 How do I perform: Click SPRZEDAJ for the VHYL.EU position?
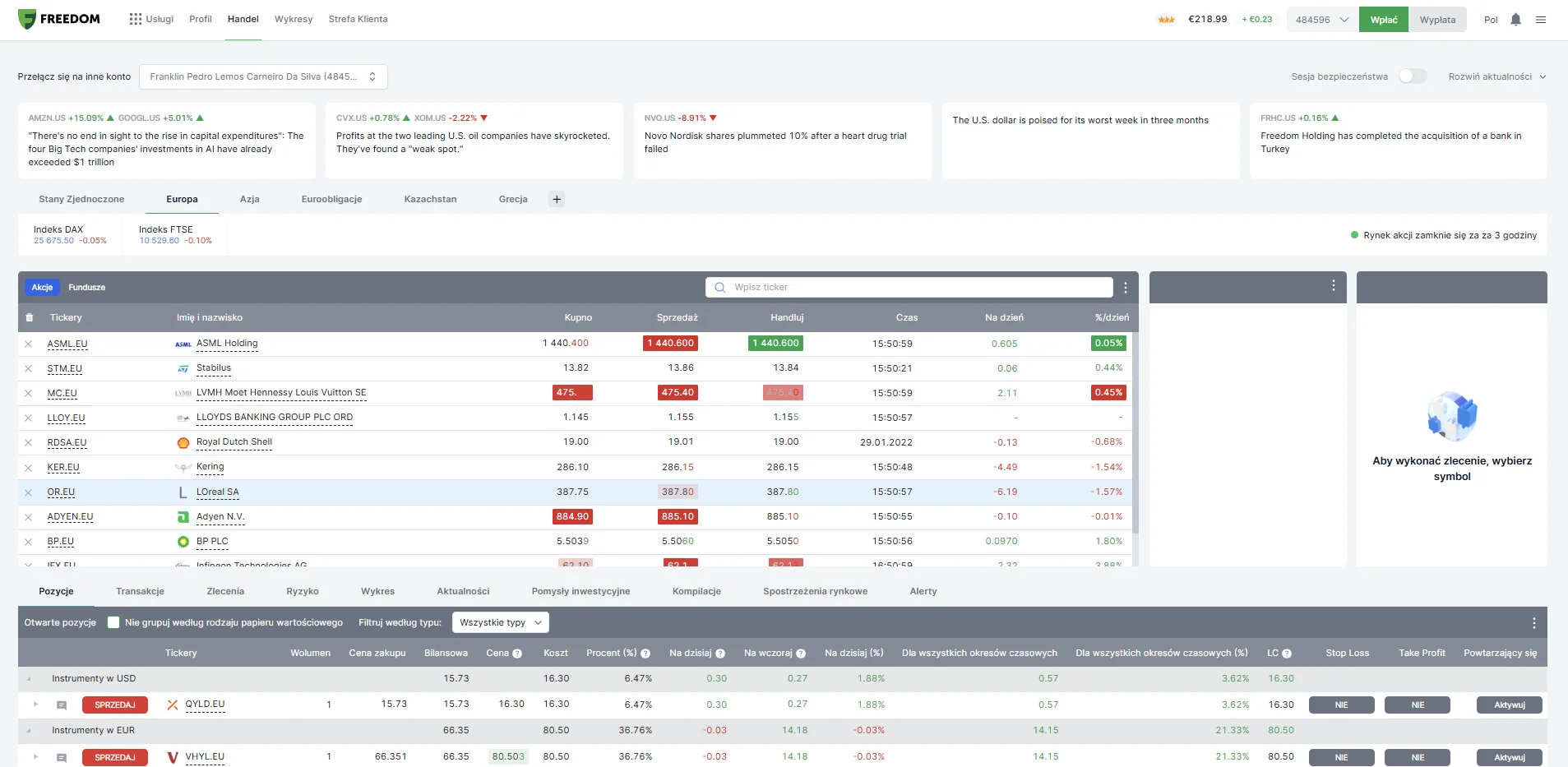(x=115, y=757)
